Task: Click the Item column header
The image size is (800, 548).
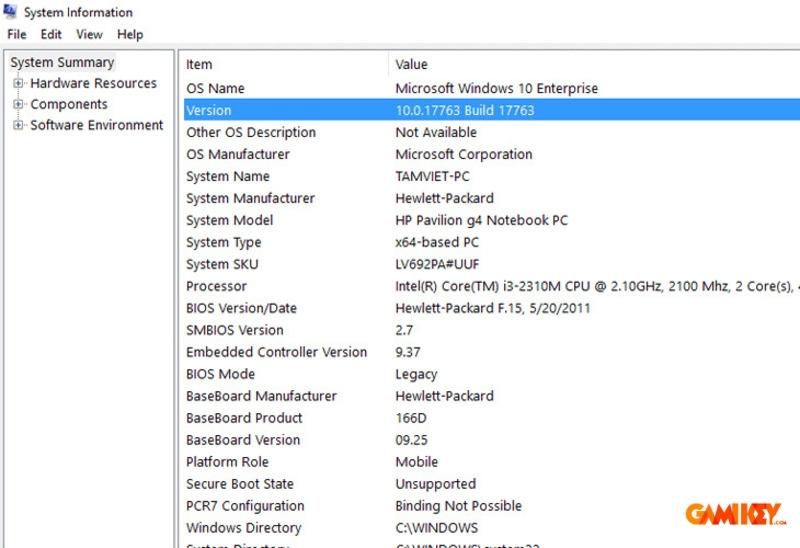Action: coord(199,64)
